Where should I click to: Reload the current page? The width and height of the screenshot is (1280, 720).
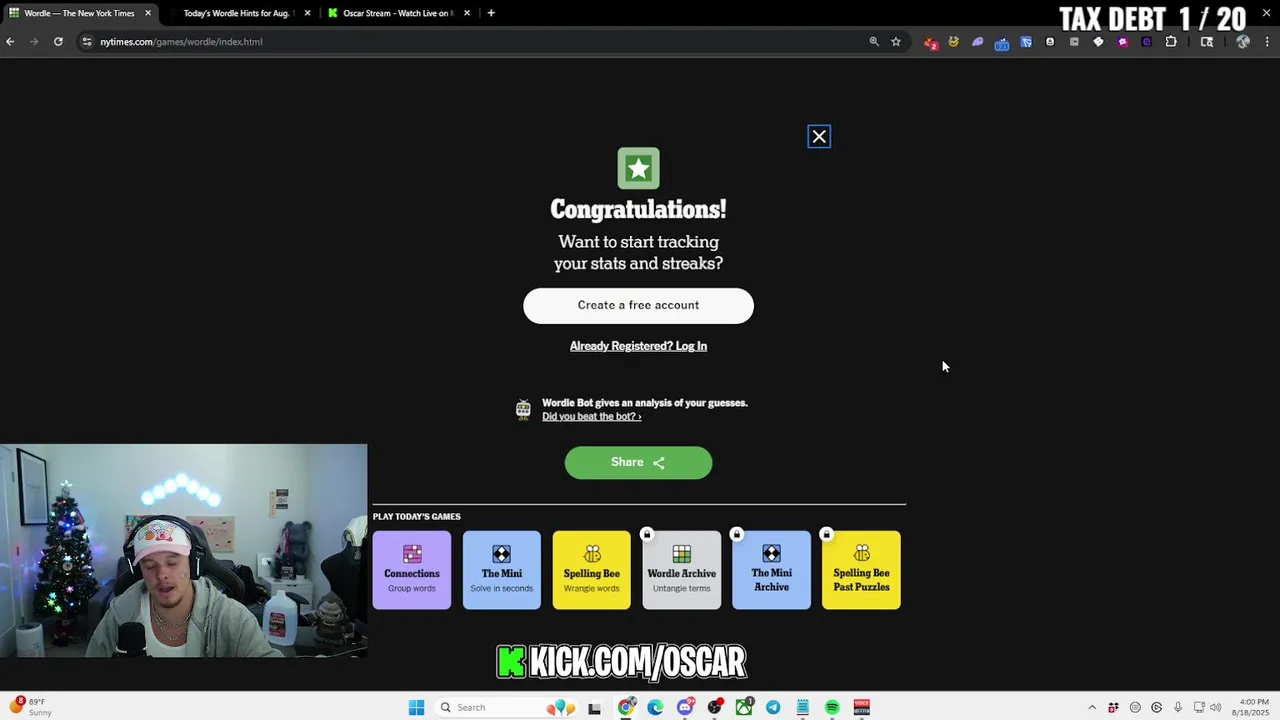[x=58, y=42]
